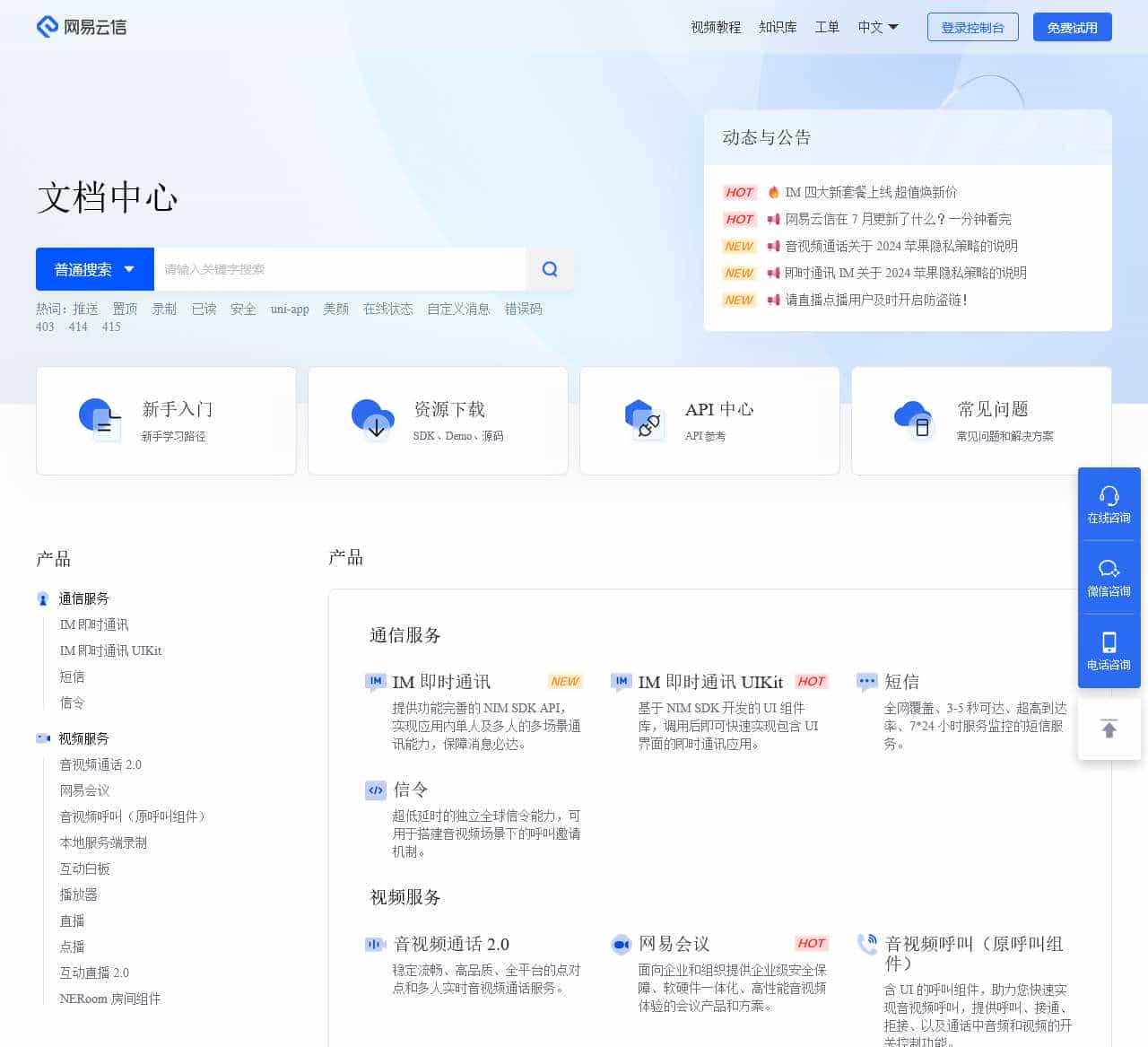Click the phone consultation icon
1148x1047 pixels.
pos(1109,642)
